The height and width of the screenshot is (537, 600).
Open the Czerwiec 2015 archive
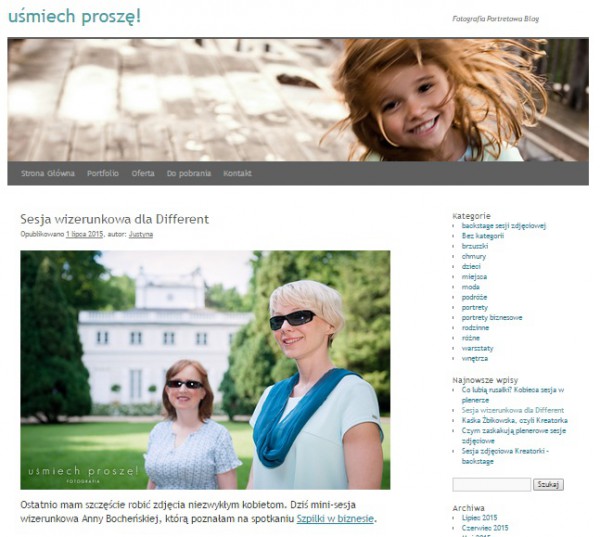point(485,528)
